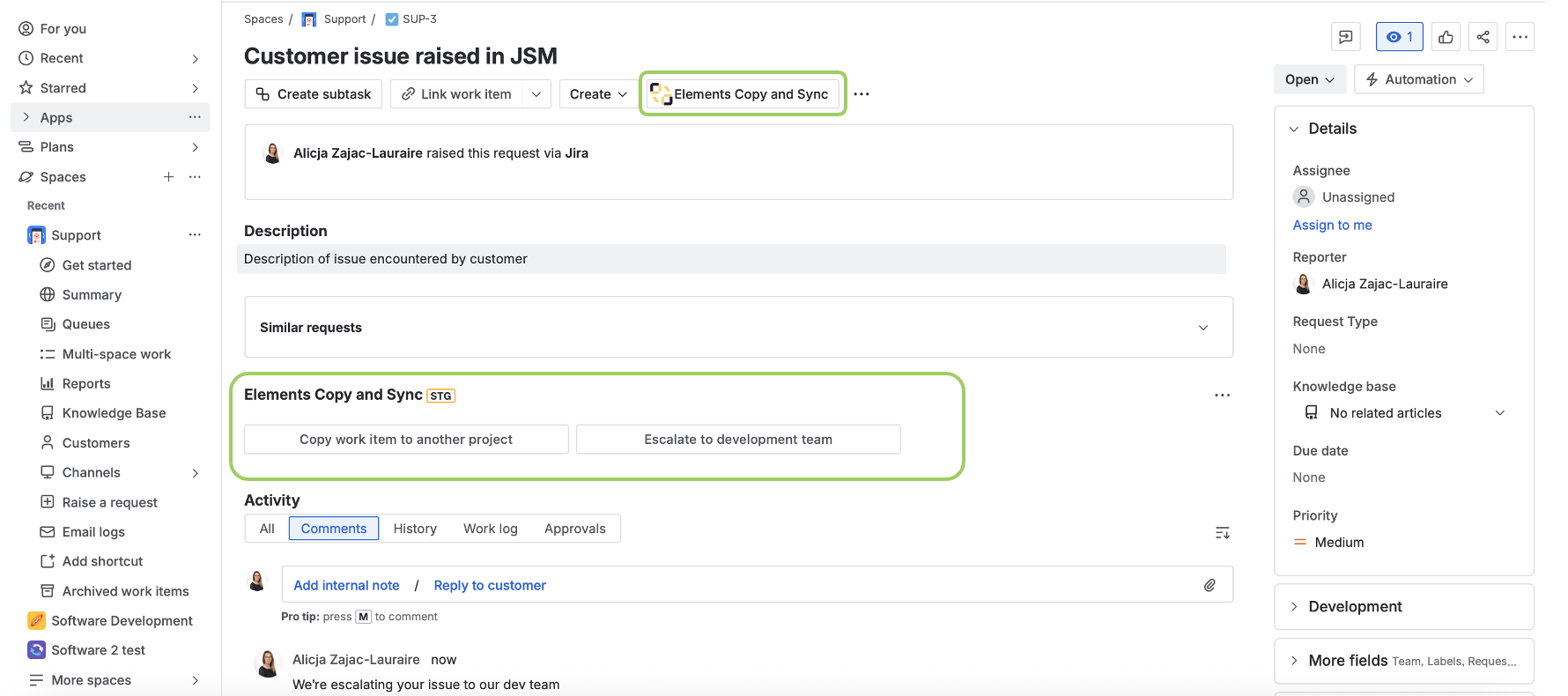Screen dimensions: 1568x696
Task: Open the status dropdown showing Open
Action: click(1309, 79)
